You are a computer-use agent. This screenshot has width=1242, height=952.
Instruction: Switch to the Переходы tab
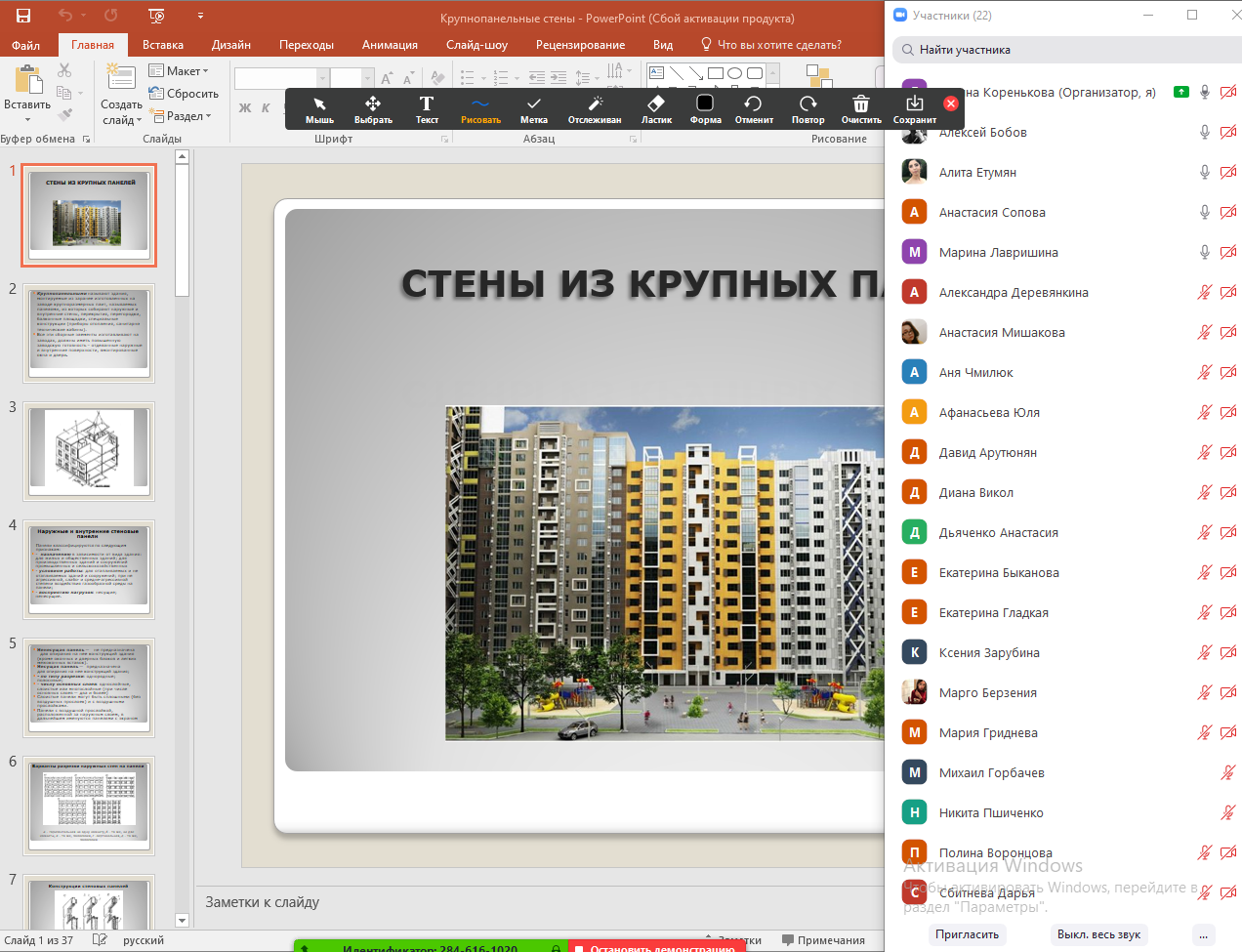307,45
